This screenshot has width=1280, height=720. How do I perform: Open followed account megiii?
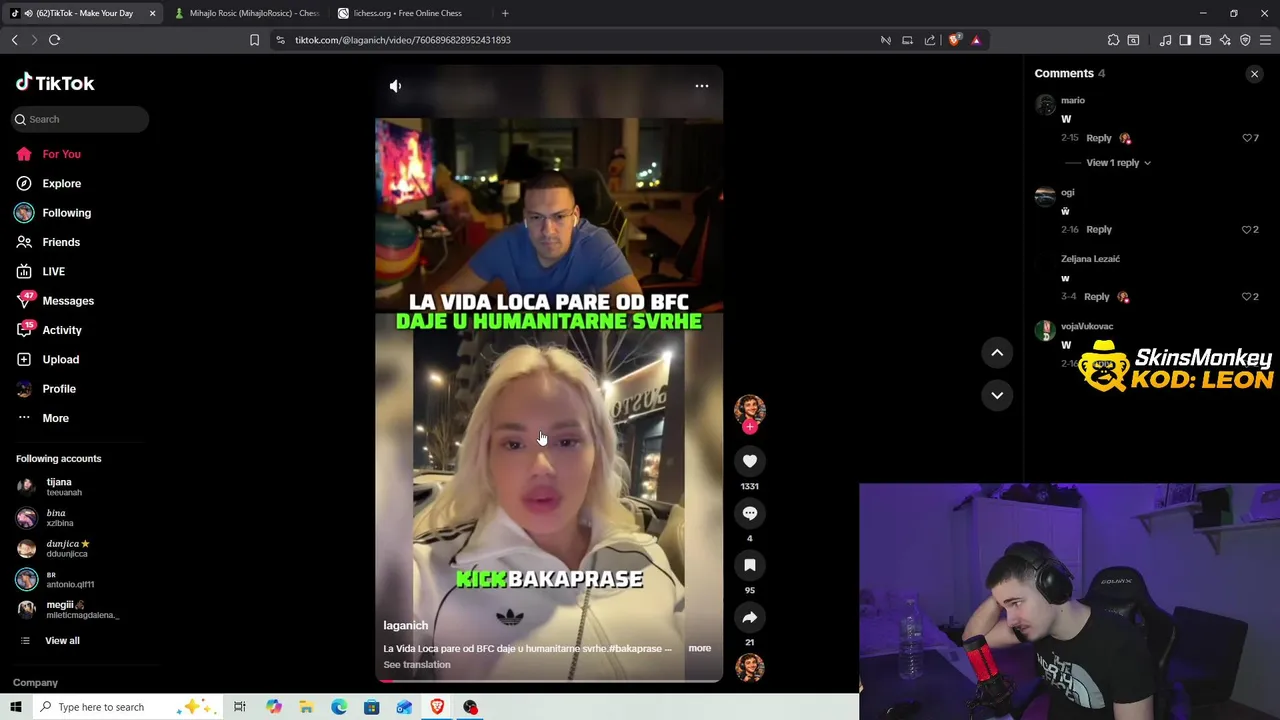(82, 610)
